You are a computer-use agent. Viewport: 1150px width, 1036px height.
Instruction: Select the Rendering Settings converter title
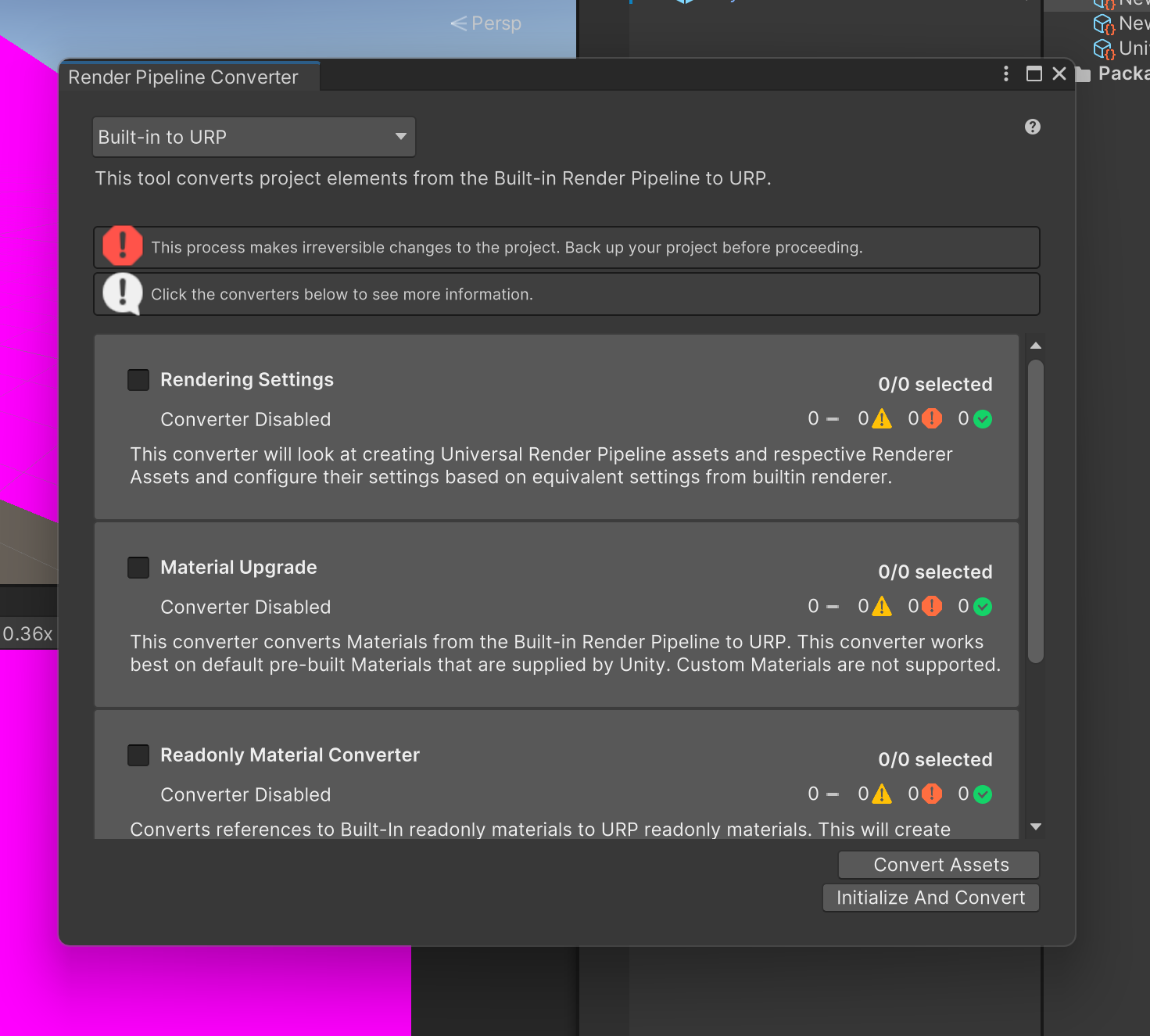(x=247, y=380)
